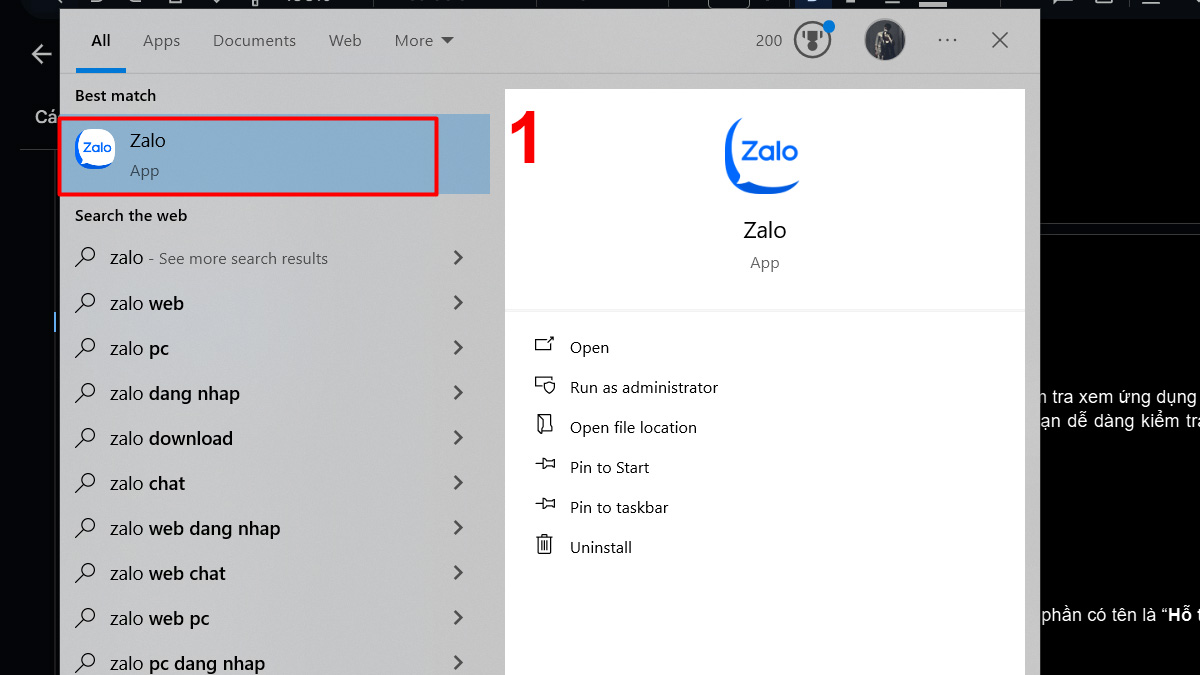1200x675 pixels.
Task: Click Open to launch Zalo
Action: pyautogui.click(x=589, y=348)
